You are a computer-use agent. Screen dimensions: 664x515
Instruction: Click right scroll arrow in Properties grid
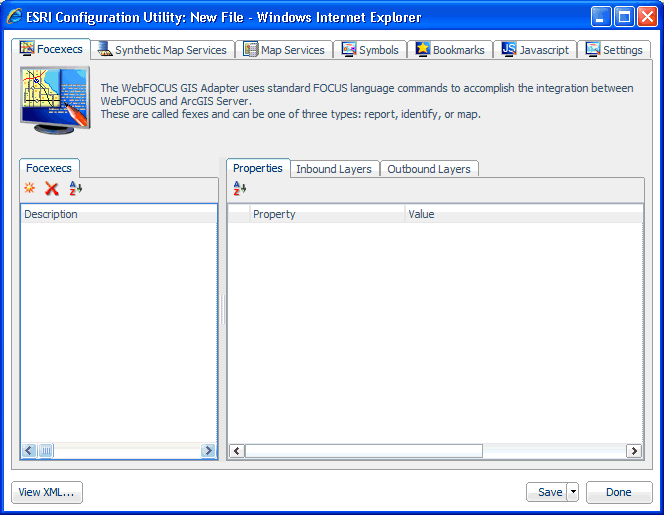(x=634, y=451)
